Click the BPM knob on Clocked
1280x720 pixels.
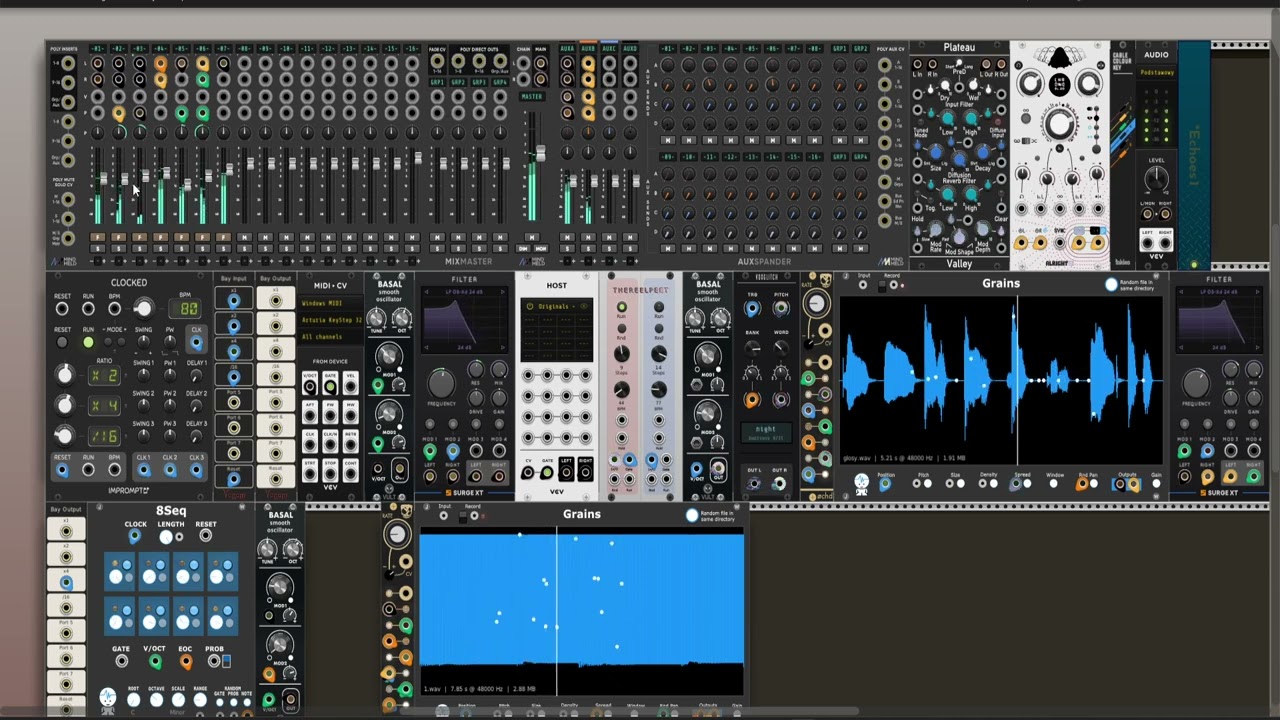pos(143,309)
